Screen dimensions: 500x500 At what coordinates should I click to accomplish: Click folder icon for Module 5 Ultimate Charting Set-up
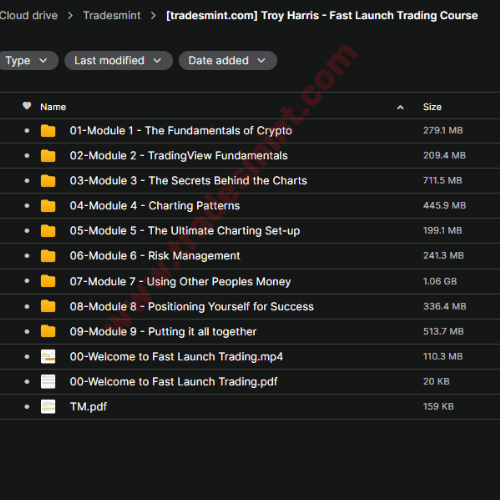pyautogui.click(x=48, y=231)
